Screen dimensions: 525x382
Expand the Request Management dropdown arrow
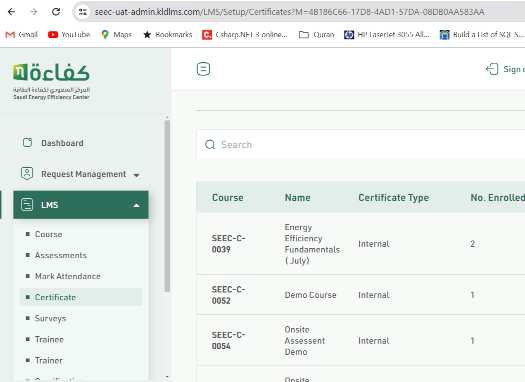point(136,175)
